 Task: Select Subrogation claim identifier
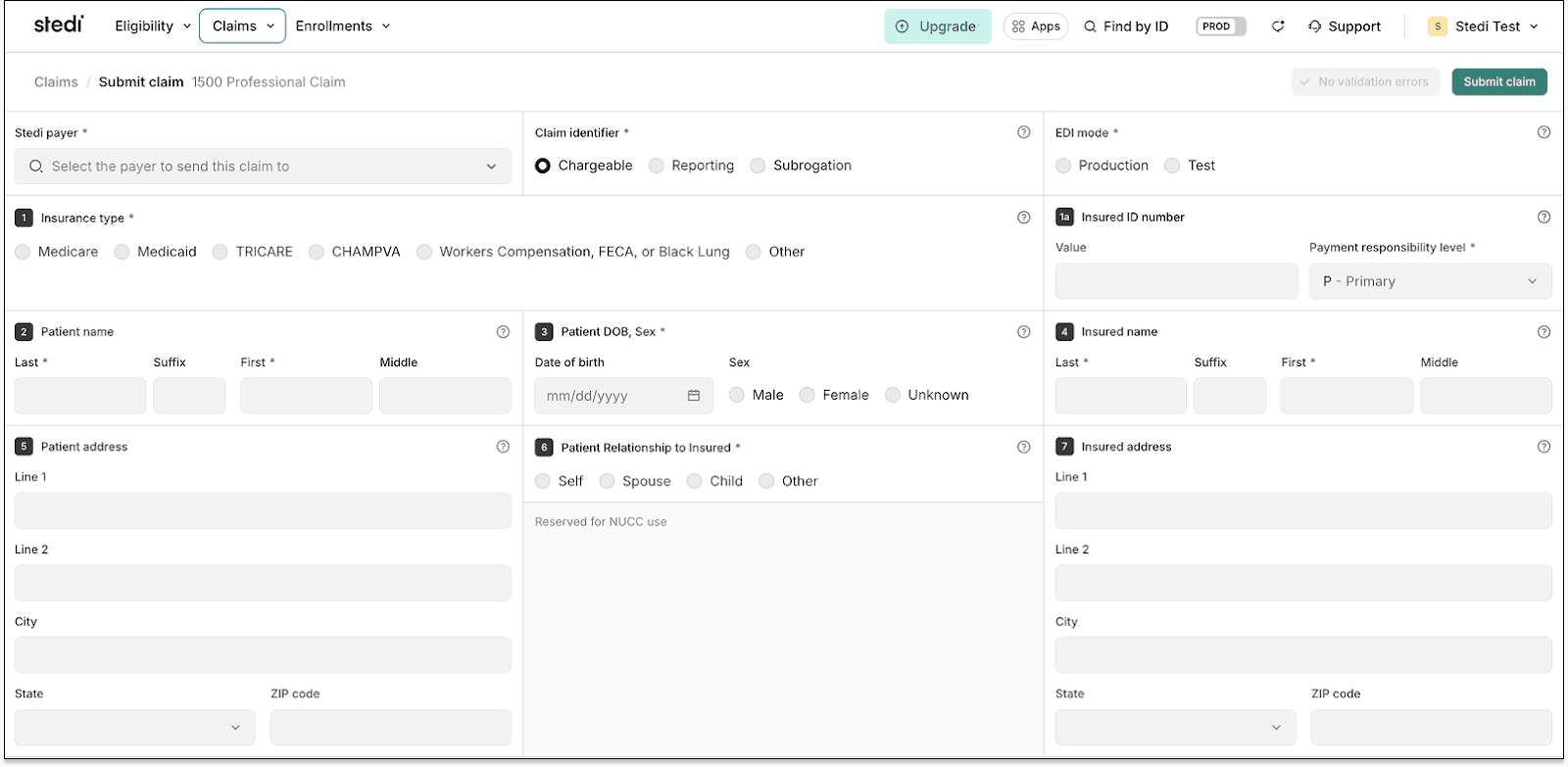[758, 166]
